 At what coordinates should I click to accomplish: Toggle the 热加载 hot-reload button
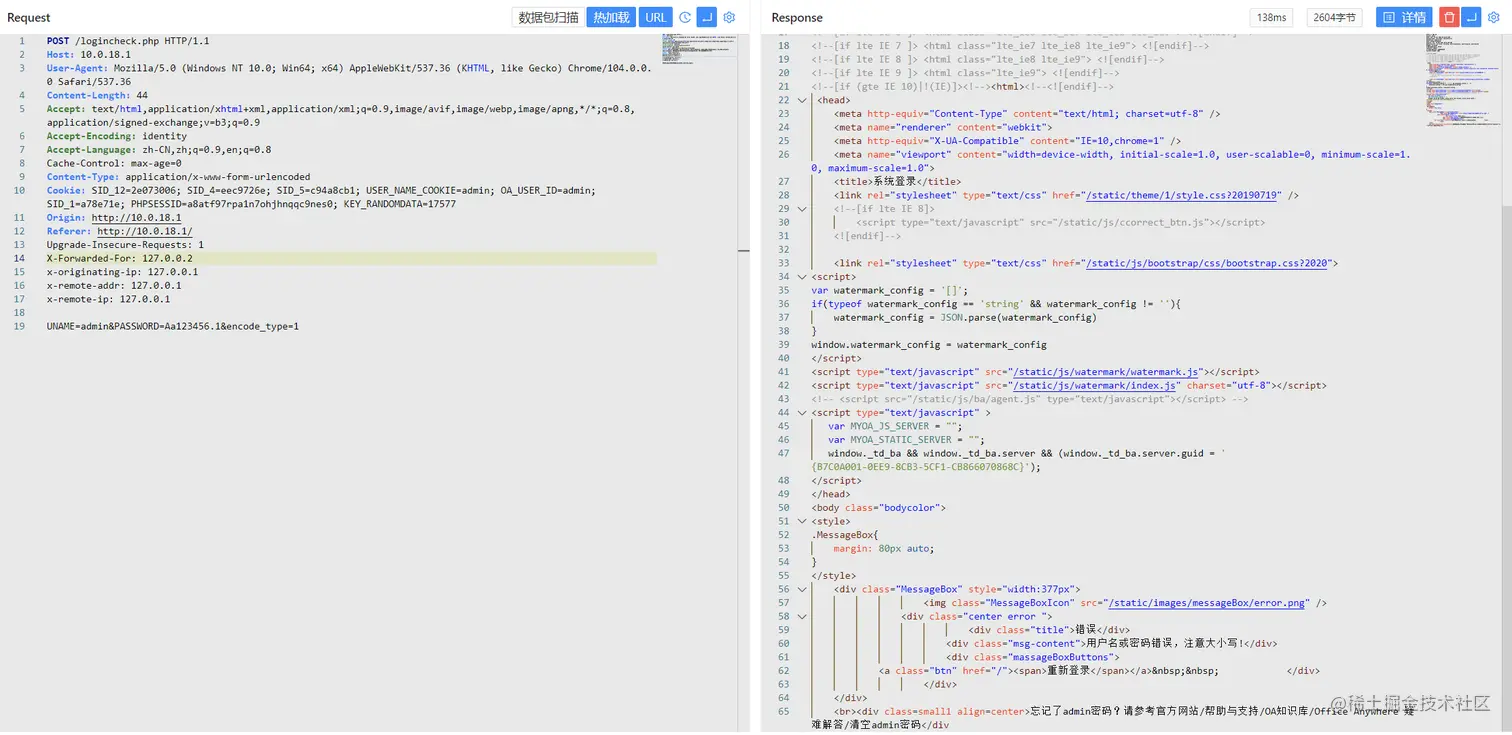tap(611, 17)
